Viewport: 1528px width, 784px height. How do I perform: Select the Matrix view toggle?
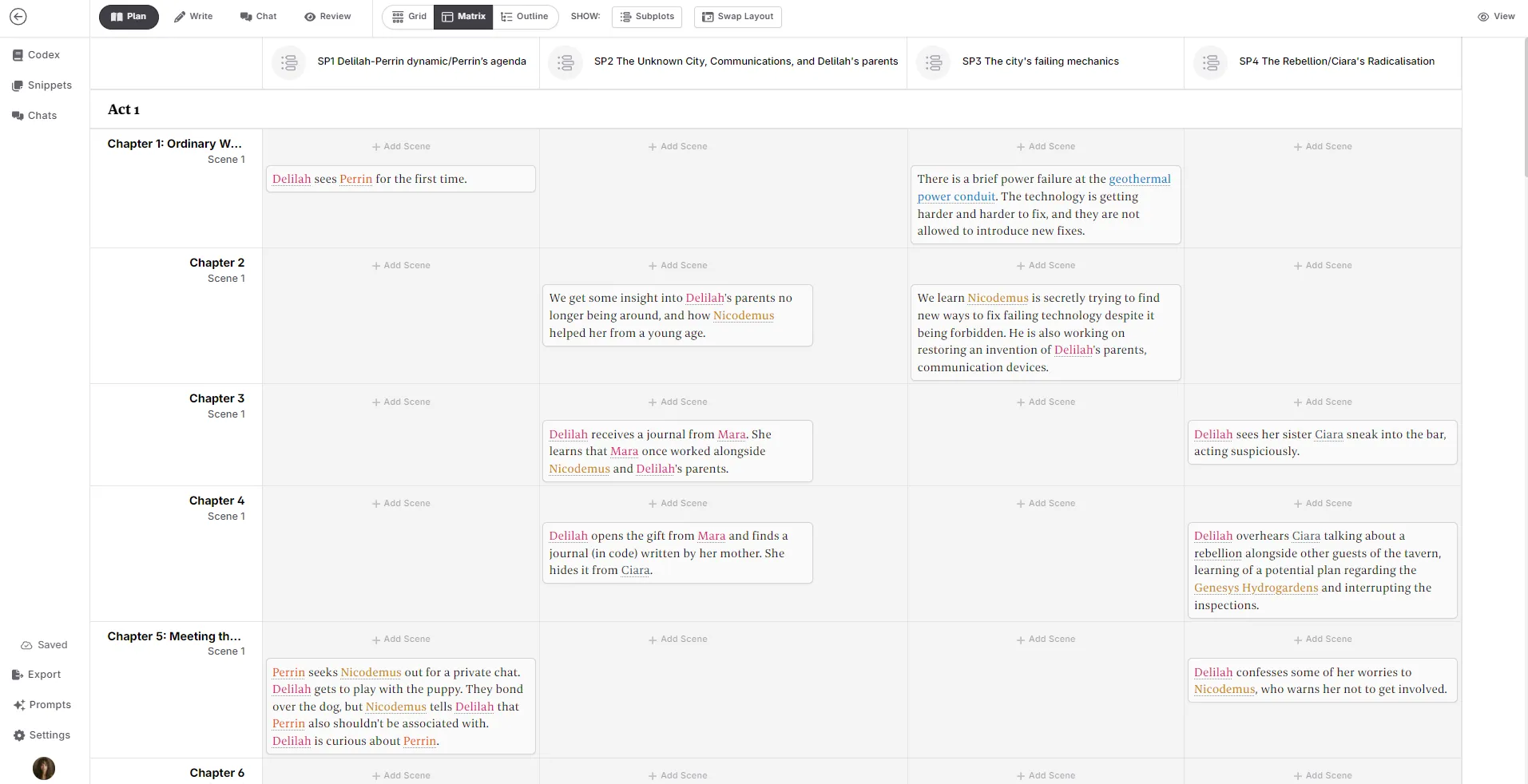[x=463, y=17]
